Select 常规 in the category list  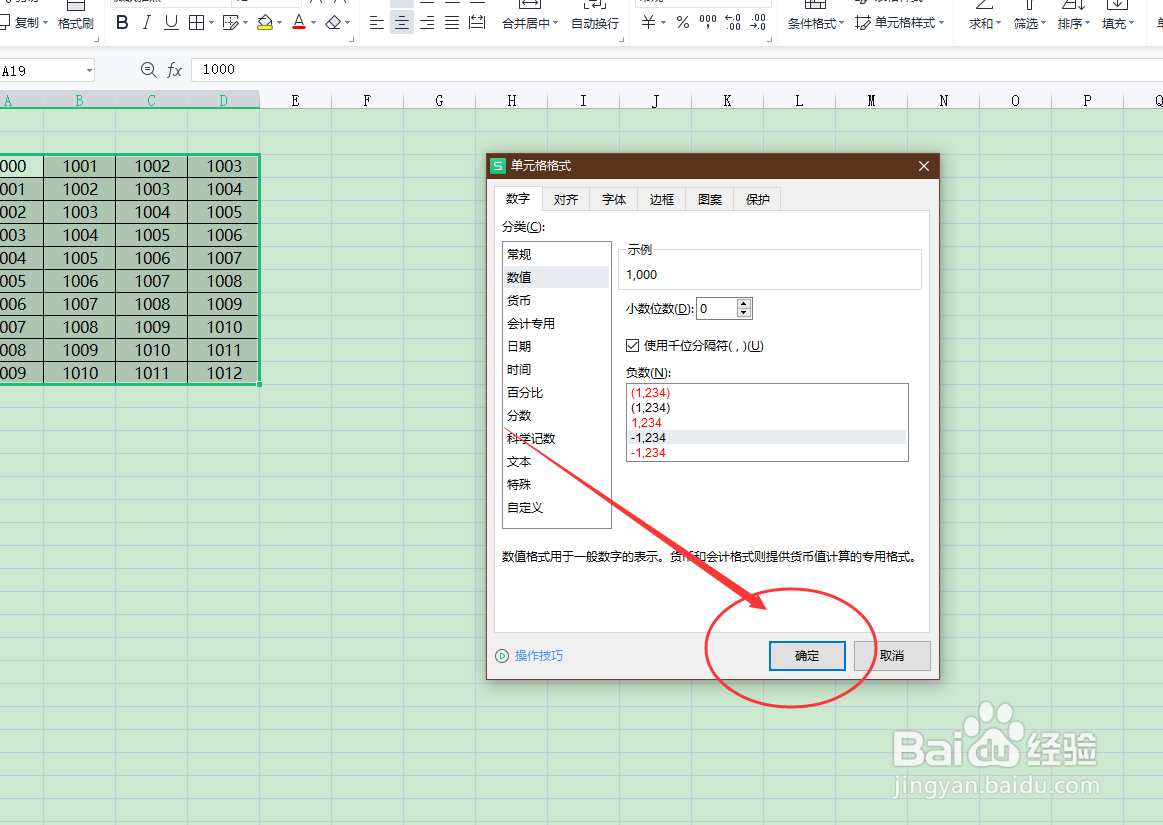(556, 254)
